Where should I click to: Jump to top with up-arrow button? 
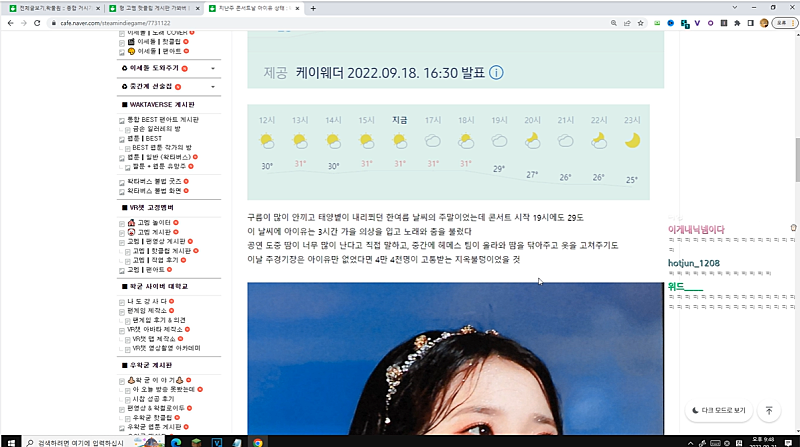[x=769, y=410]
